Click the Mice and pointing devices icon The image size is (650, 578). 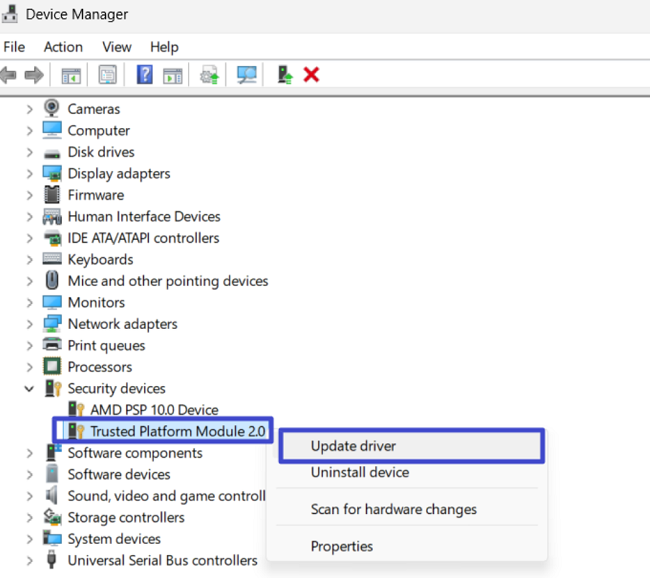[x=52, y=280]
